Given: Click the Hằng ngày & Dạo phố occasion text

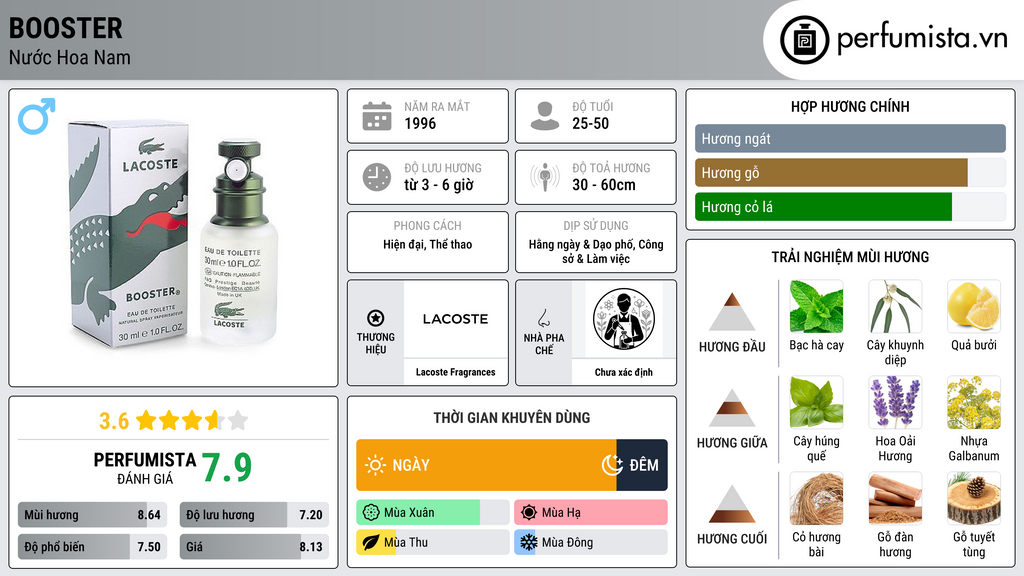Looking at the screenshot, I should click(x=596, y=251).
